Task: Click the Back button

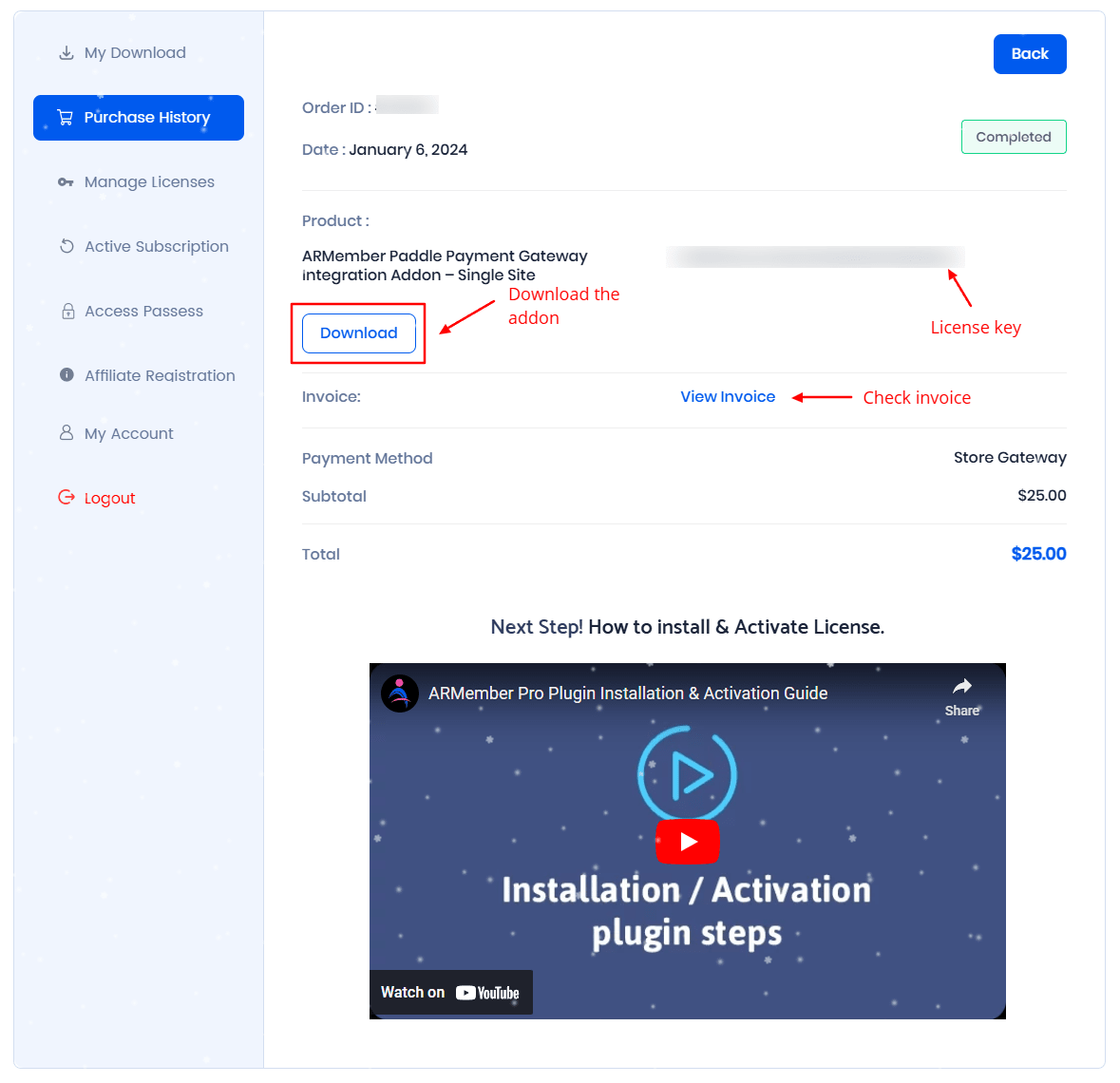Action: pos(1030,54)
